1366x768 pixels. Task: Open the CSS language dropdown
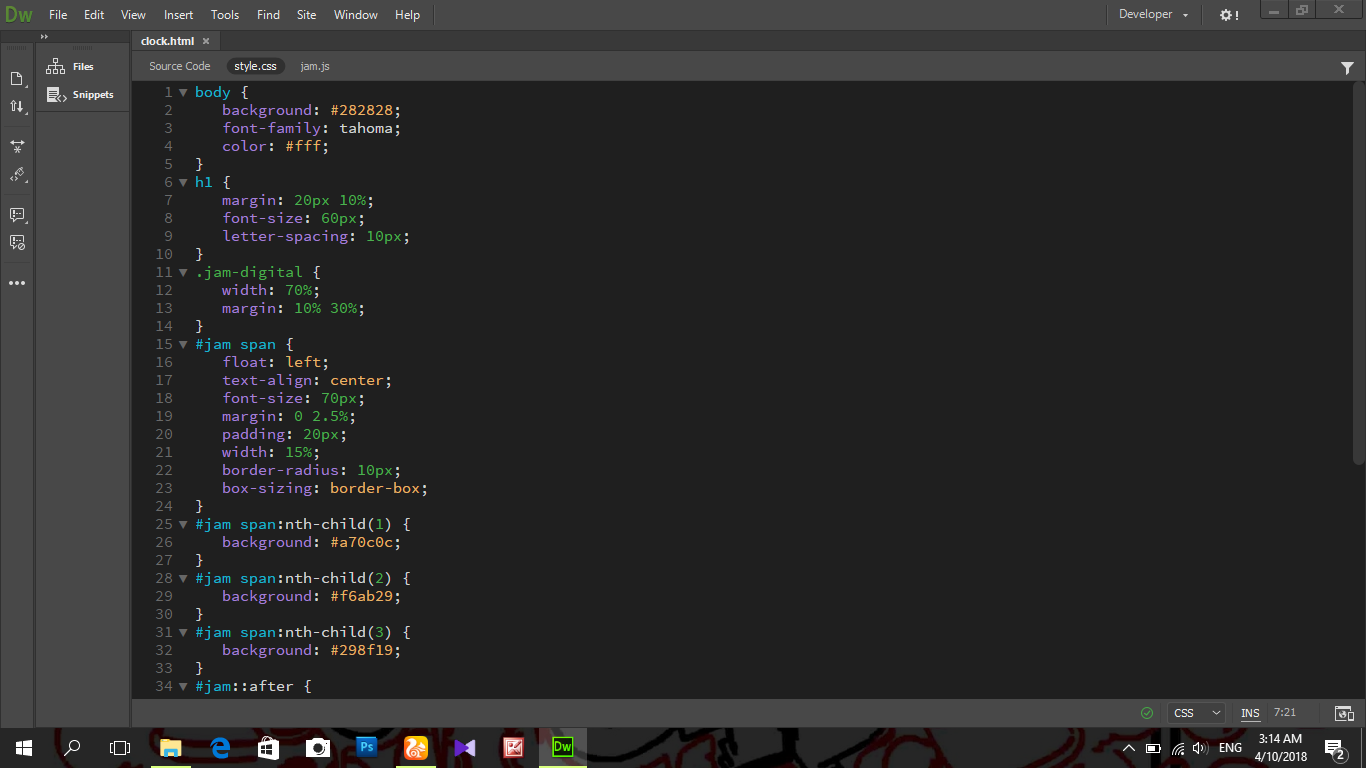pyautogui.click(x=1196, y=713)
